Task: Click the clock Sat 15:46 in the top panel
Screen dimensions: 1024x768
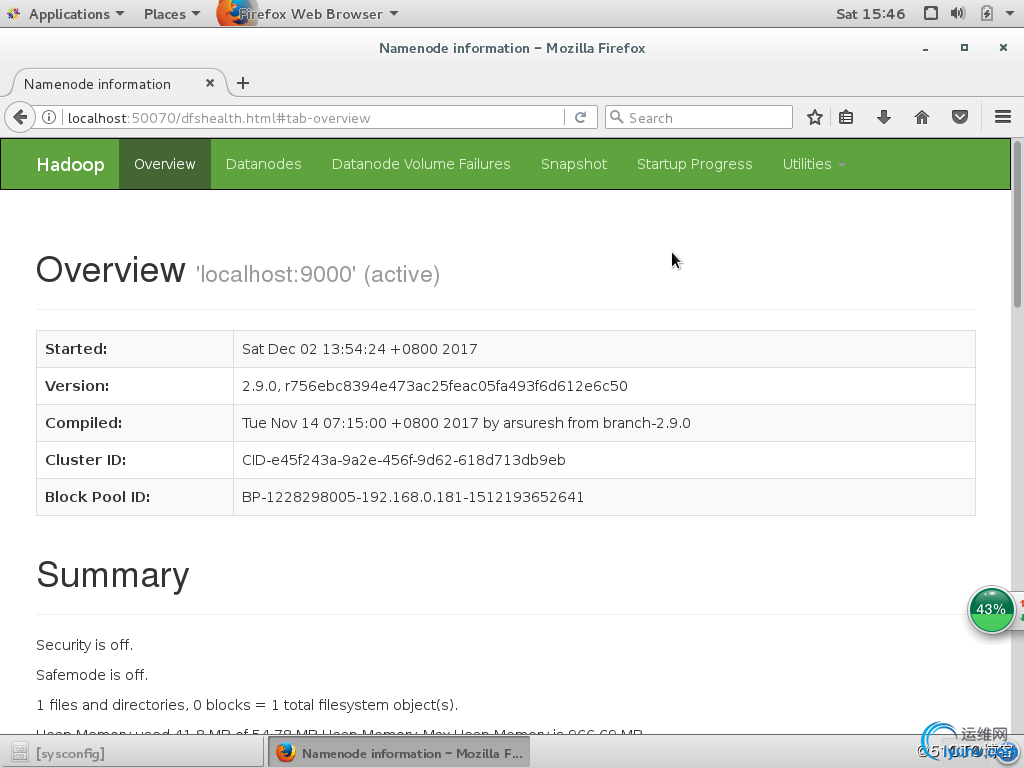Action: click(x=871, y=14)
